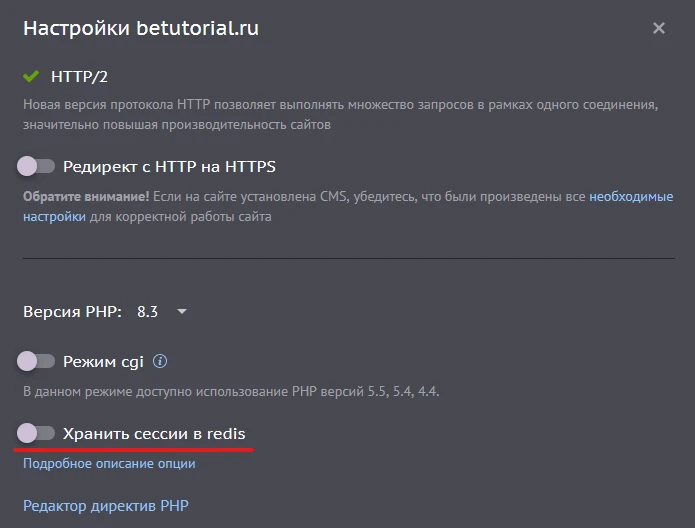
Task: Click the green HTTP/2 checkmark icon
Action: pyautogui.click(x=31, y=76)
